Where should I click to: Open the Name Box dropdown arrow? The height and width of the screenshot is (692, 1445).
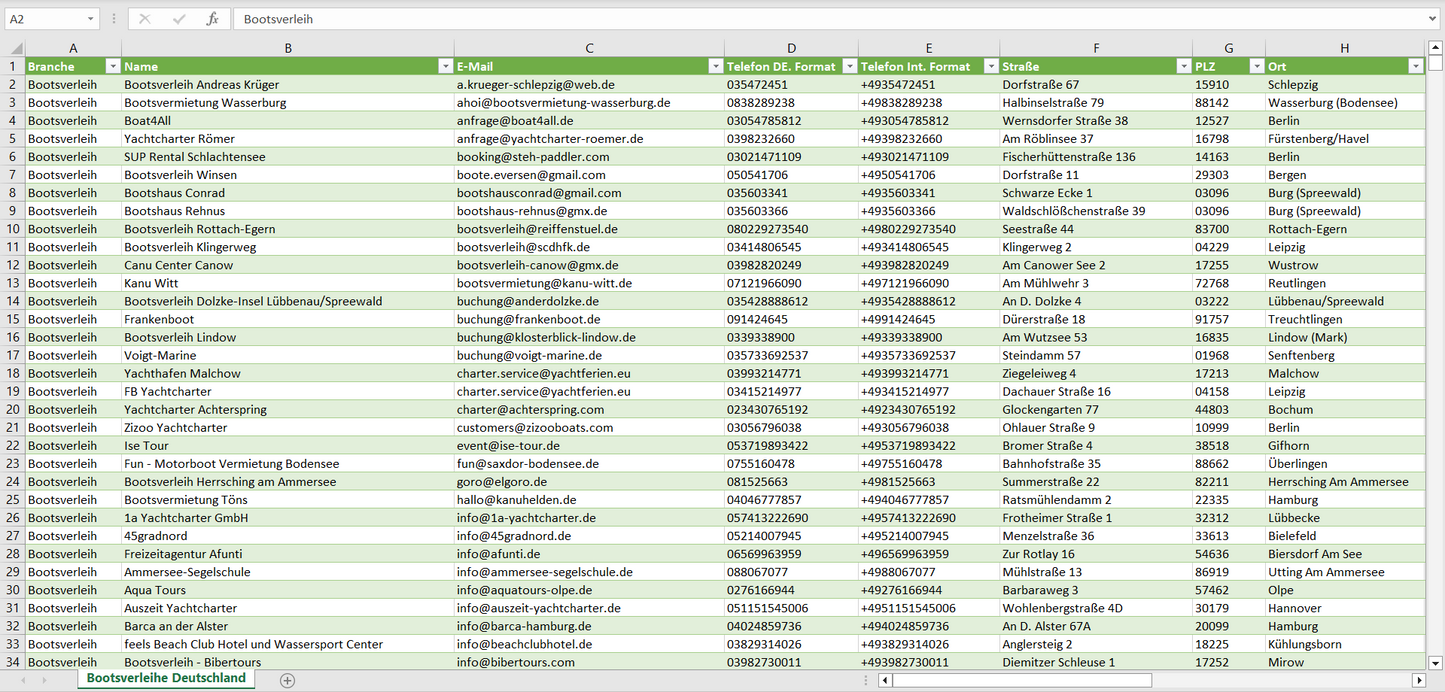pyautogui.click(x=90, y=19)
